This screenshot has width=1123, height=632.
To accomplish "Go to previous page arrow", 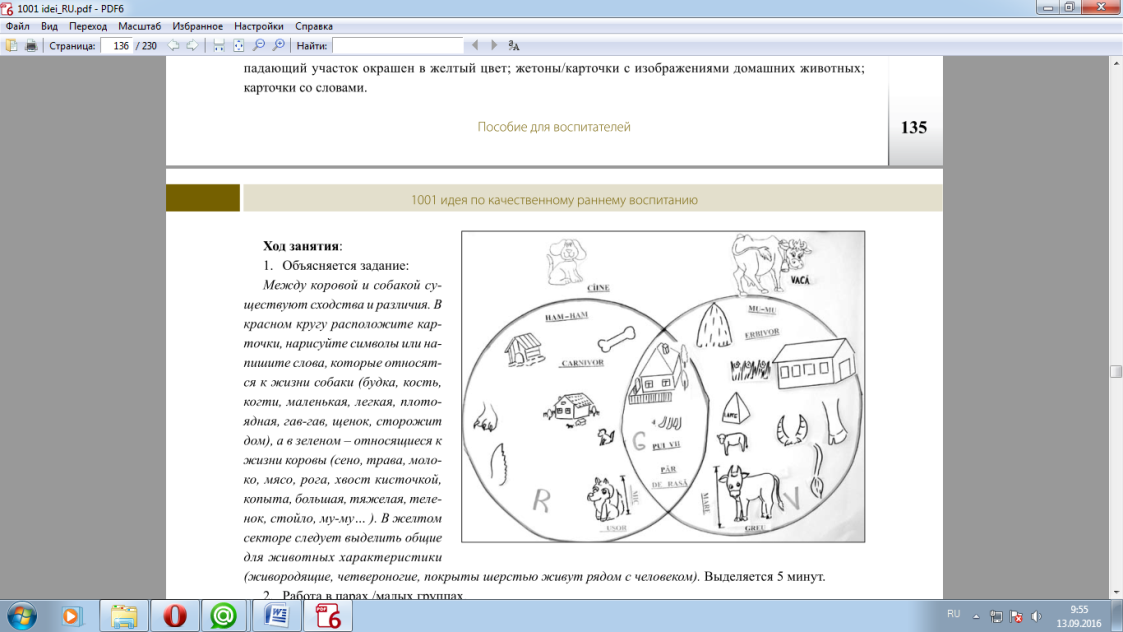I will tap(174, 45).
